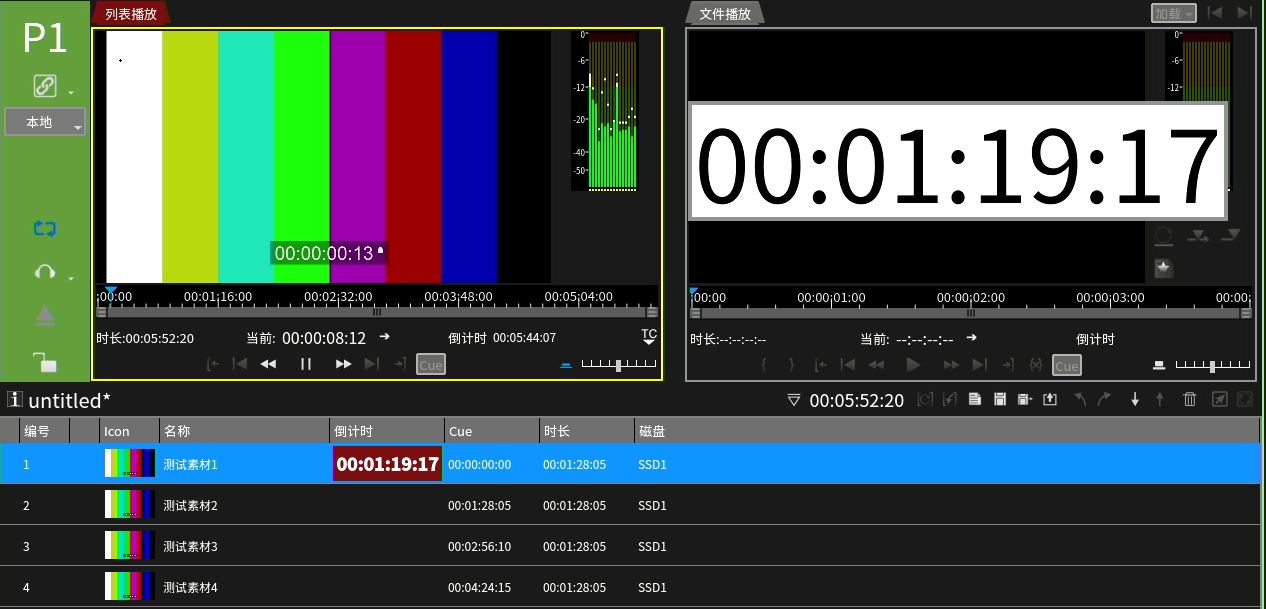Click the eject icon in P1 sidebar
Screen dimensions: 1266x609
pyautogui.click(x=45, y=316)
